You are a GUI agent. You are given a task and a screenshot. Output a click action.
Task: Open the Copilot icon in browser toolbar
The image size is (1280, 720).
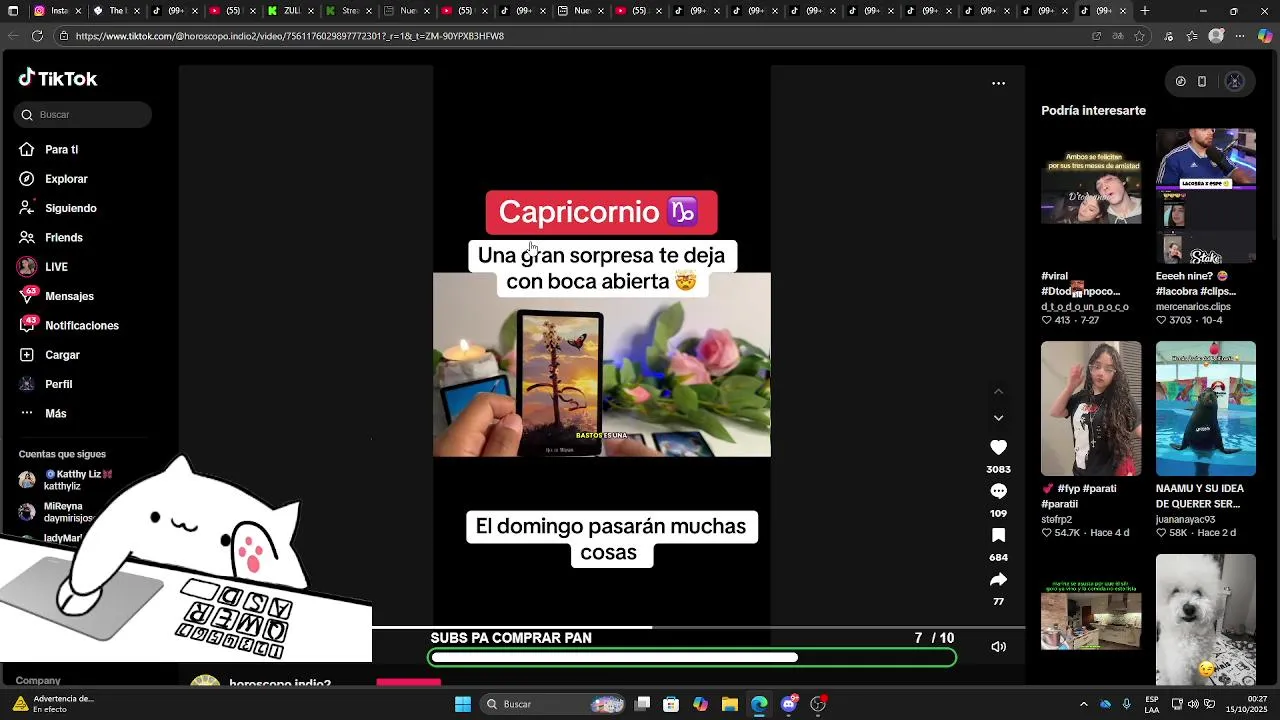pos(1265,36)
